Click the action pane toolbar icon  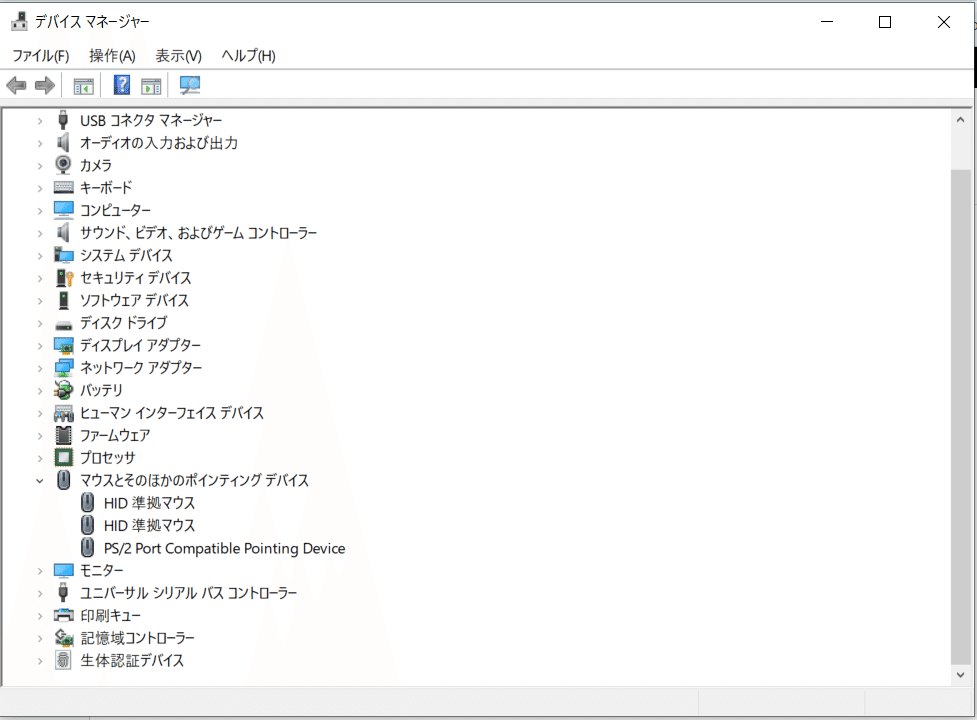[x=151, y=86]
